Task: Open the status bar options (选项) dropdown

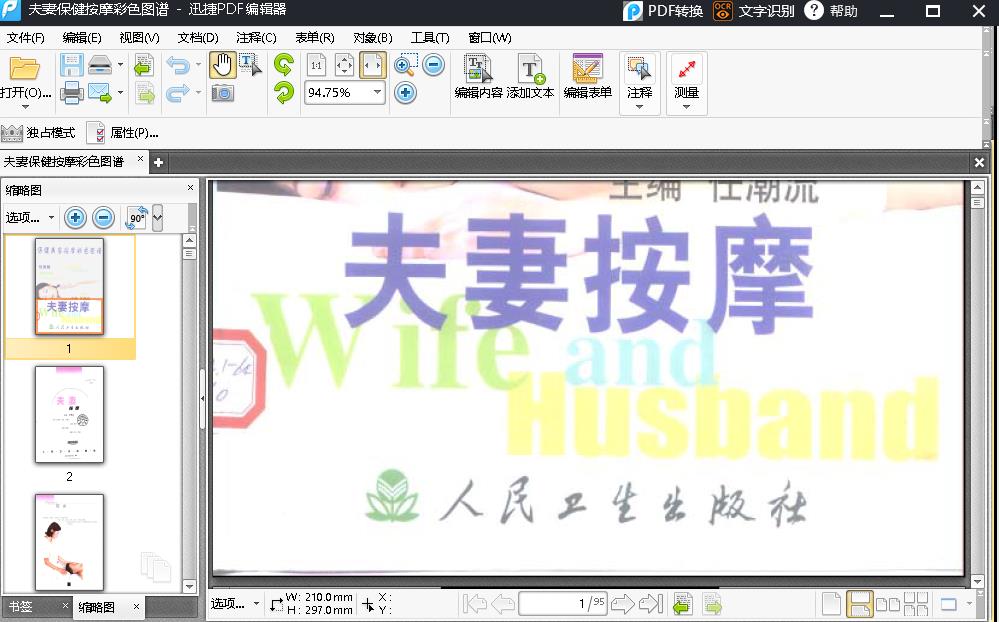Action: click(235, 604)
